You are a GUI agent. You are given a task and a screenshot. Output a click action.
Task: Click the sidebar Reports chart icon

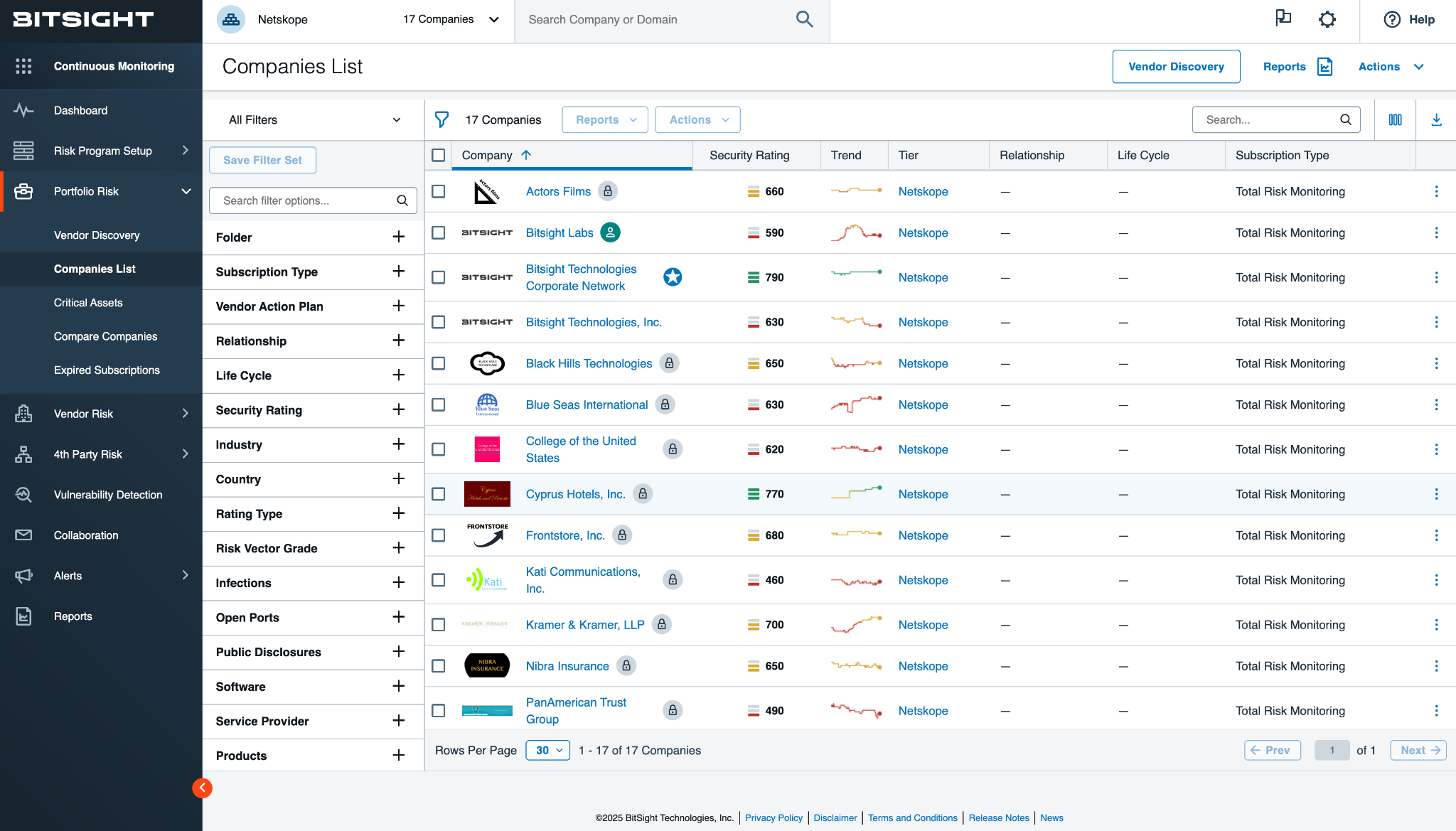coord(23,616)
